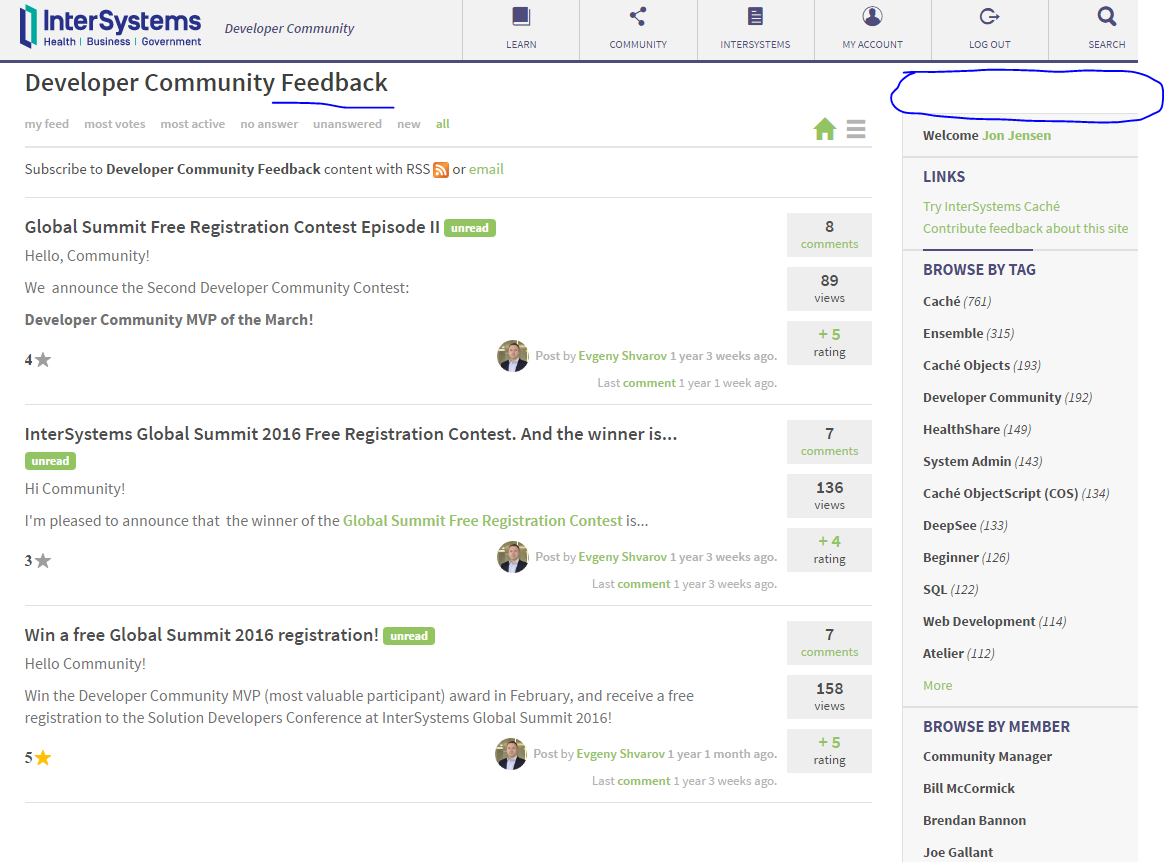
Task: Open member Community Manager
Action: 987,757
